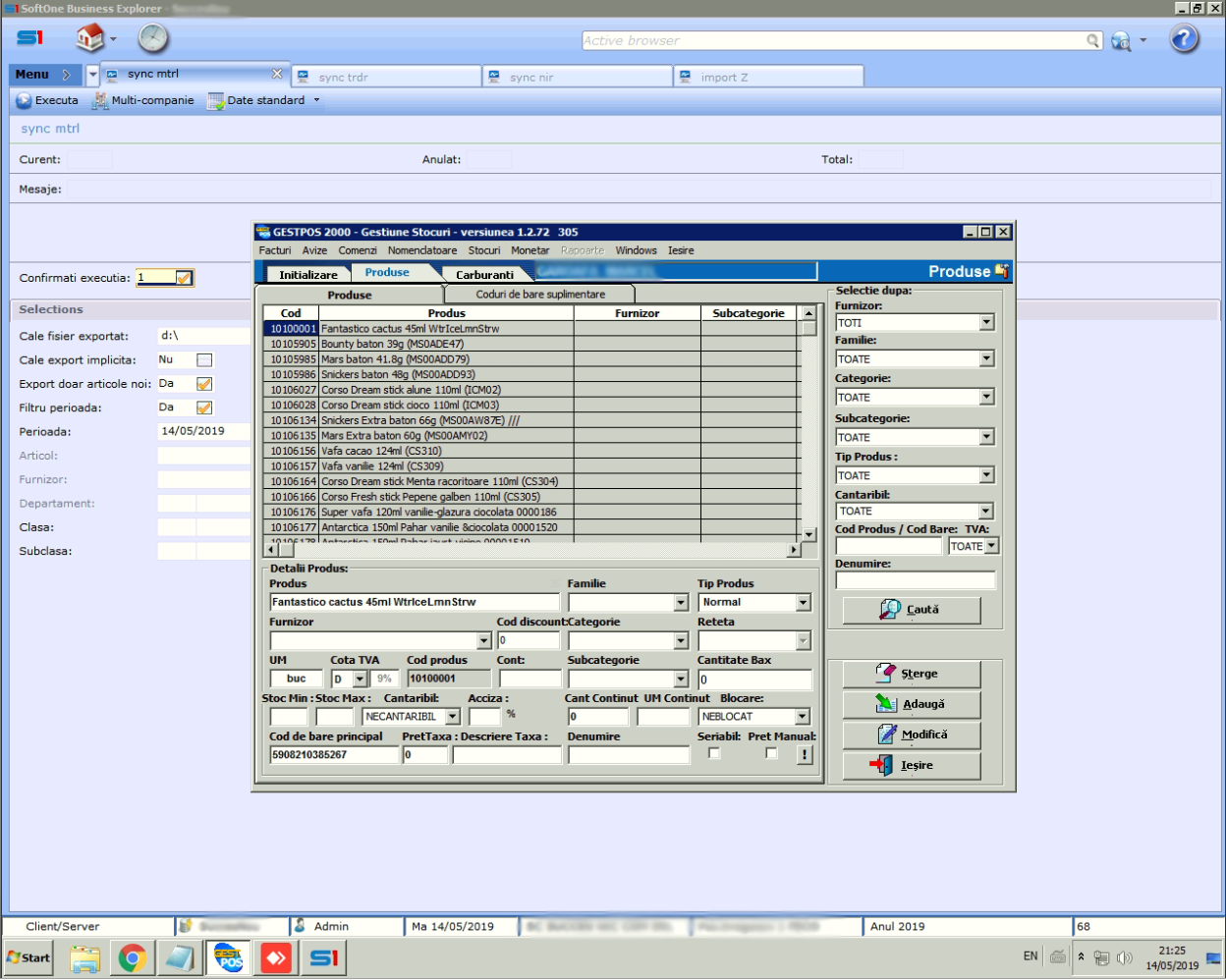The width and height of the screenshot is (1226, 980).
Task: Click the Iesire exit button
Action: coord(912,765)
